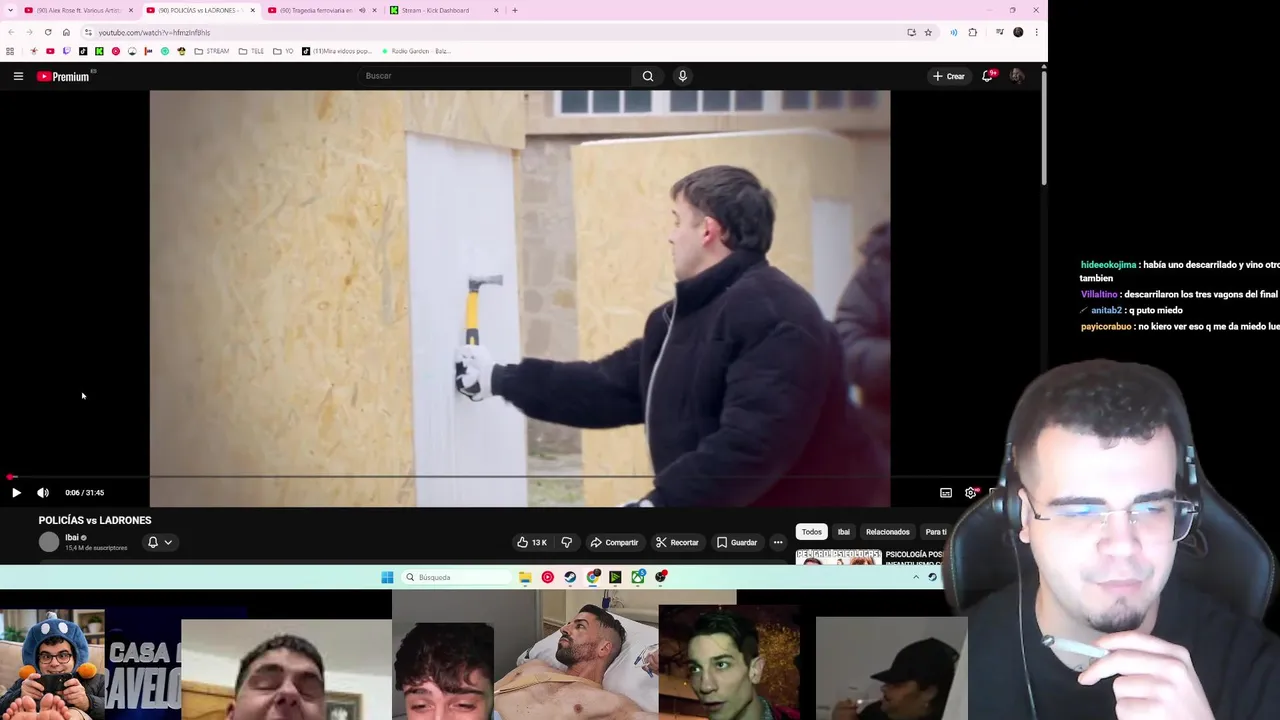
Task: Bookmark this page with the star icon
Action: point(928,32)
